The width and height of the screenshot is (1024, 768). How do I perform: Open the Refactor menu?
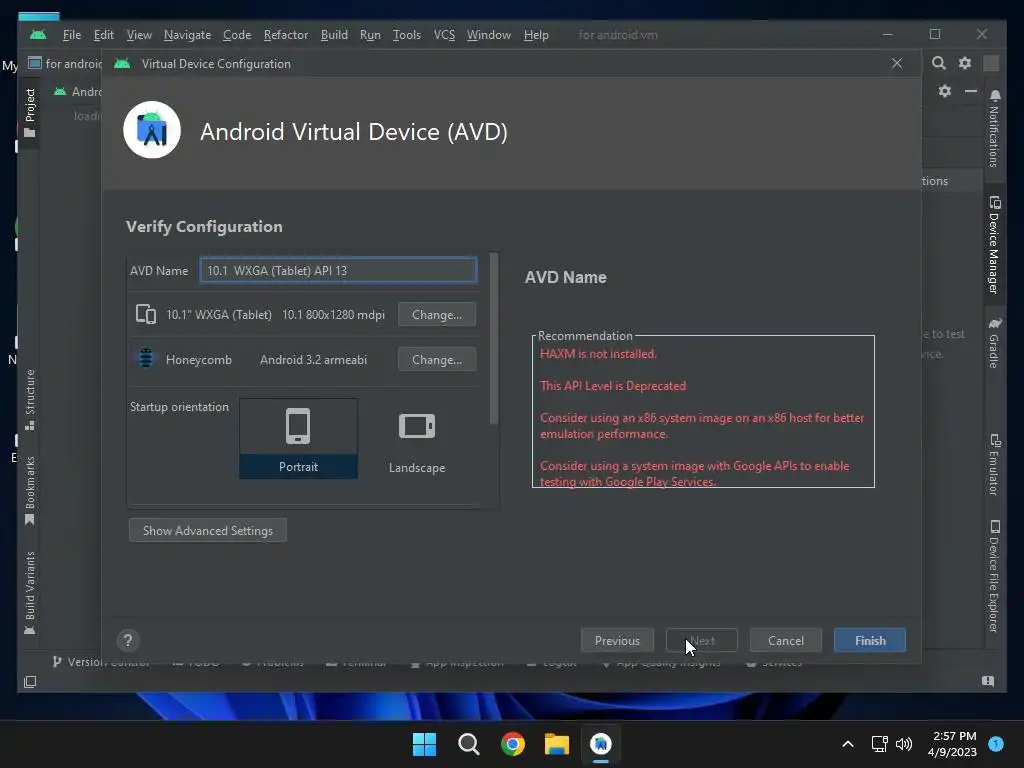coord(285,35)
